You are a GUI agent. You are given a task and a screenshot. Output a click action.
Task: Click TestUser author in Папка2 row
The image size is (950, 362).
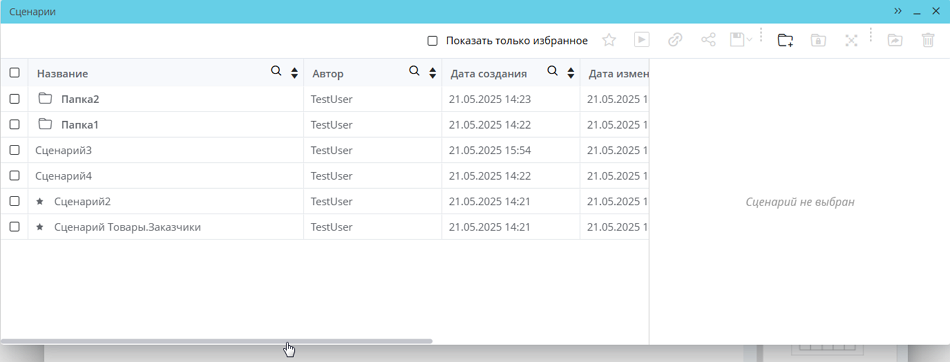(x=331, y=99)
